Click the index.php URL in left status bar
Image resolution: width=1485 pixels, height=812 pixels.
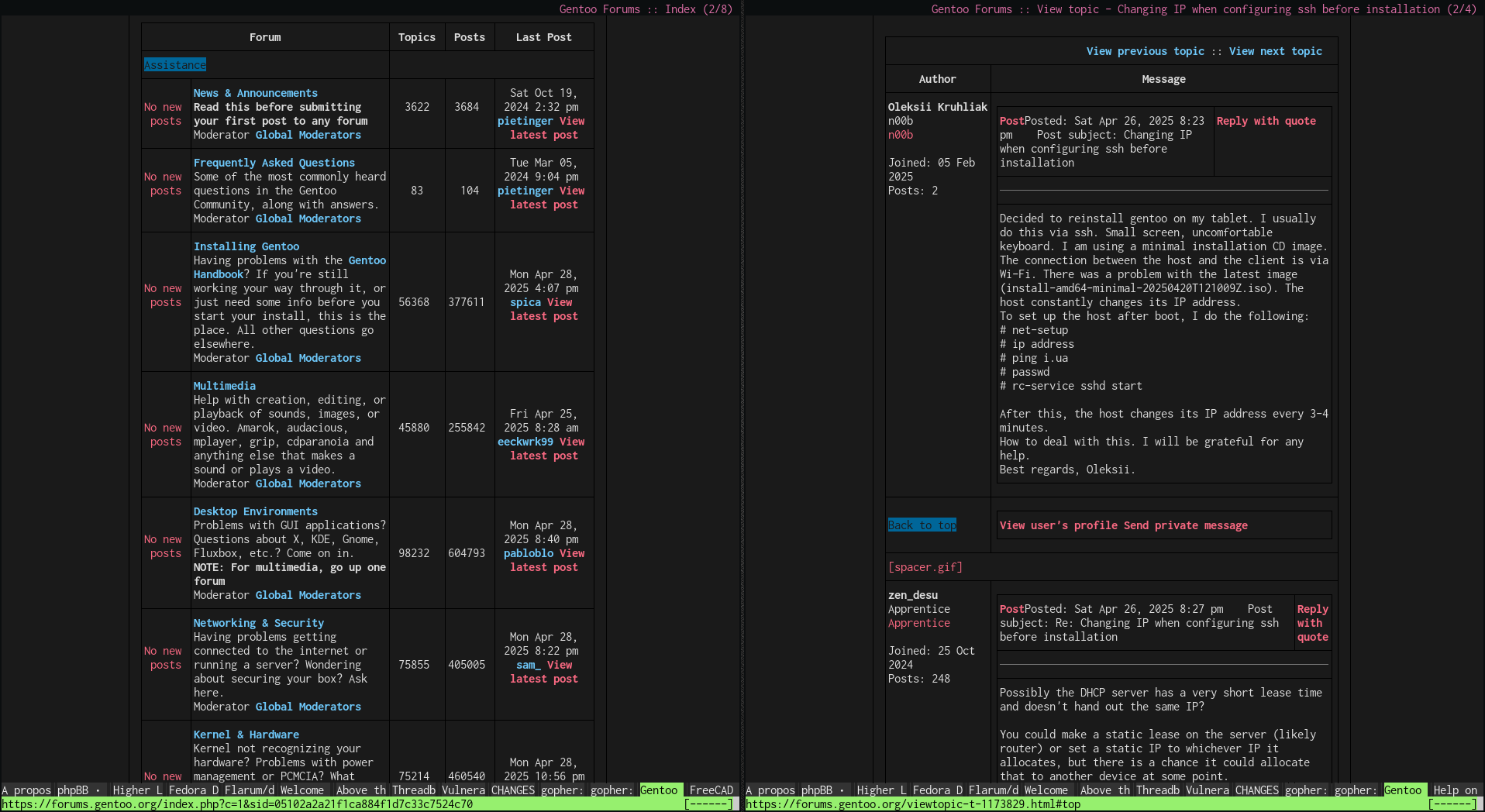coord(236,804)
